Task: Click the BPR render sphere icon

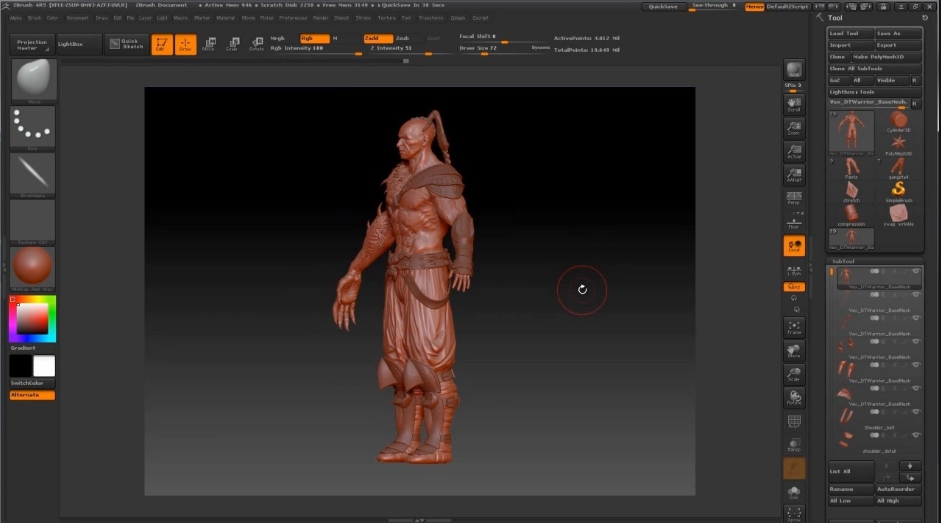Action: (794, 70)
